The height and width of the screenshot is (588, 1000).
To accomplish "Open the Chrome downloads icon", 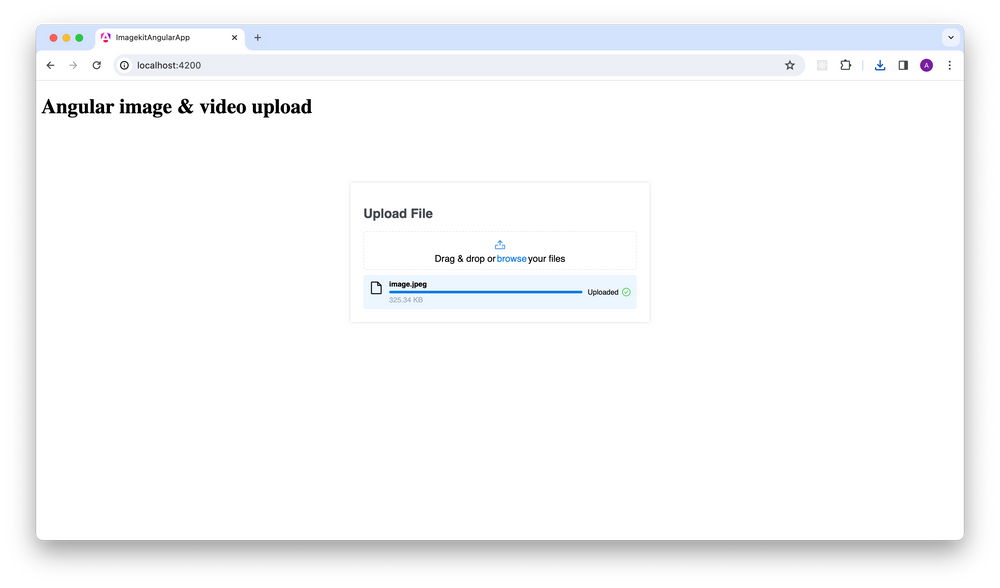I will (880, 65).
